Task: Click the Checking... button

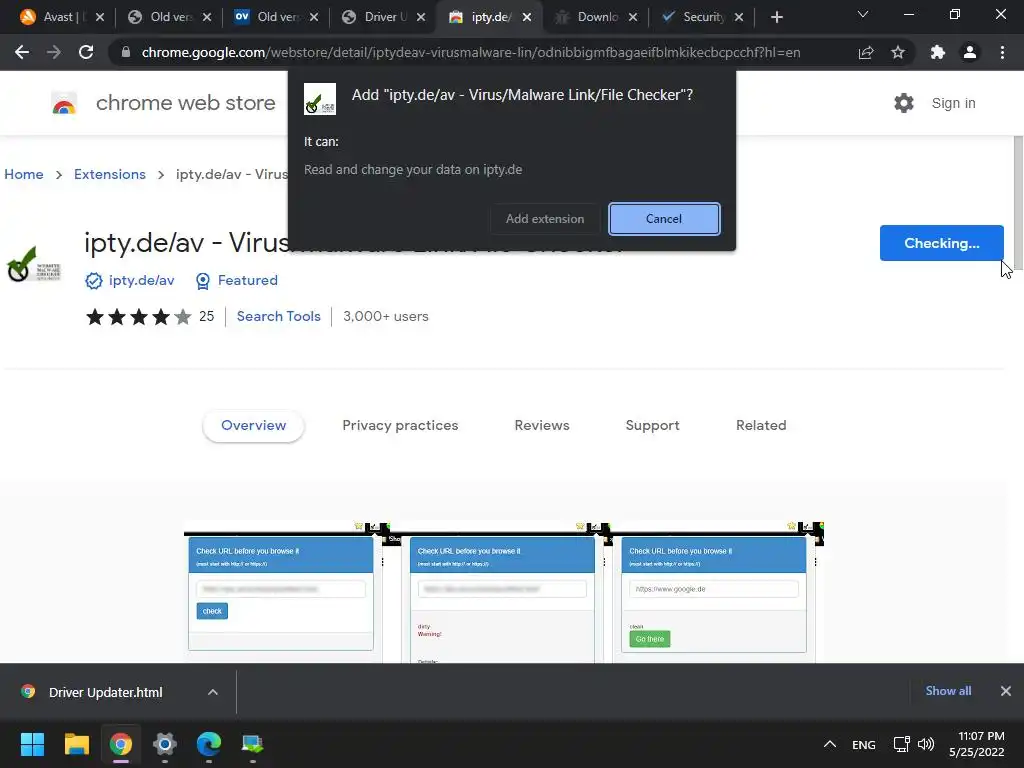Action: [941, 243]
